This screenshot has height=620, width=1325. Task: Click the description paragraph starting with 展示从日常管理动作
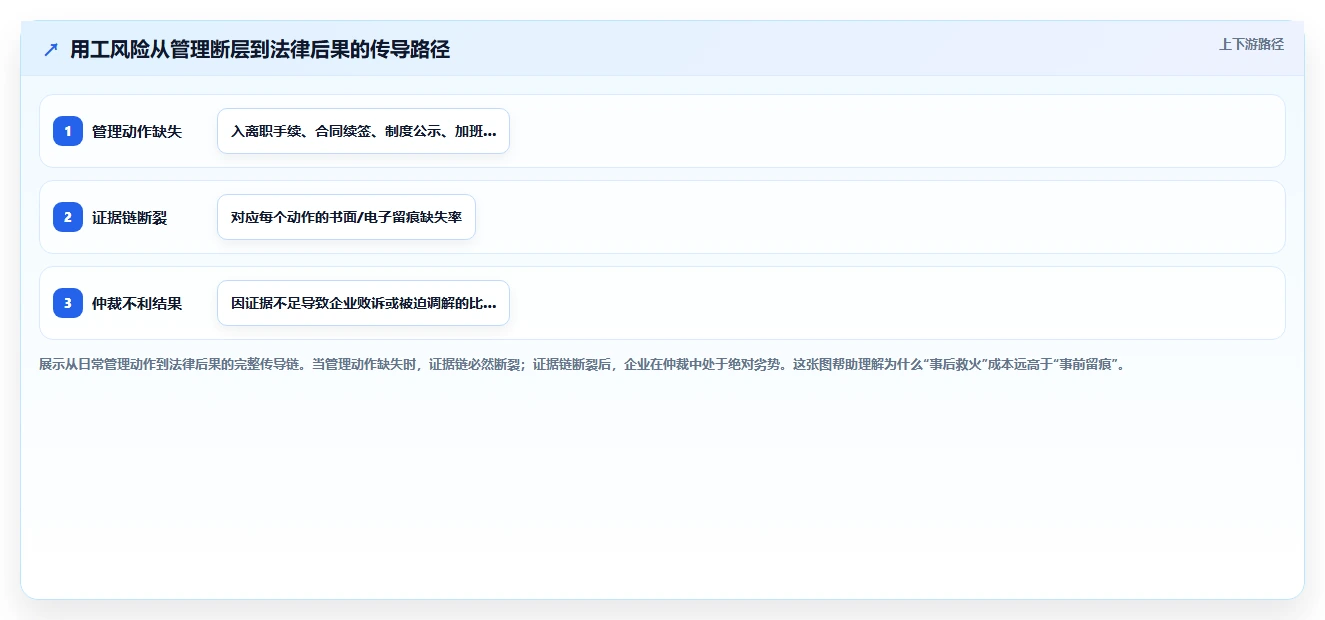[x=584, y=365]
